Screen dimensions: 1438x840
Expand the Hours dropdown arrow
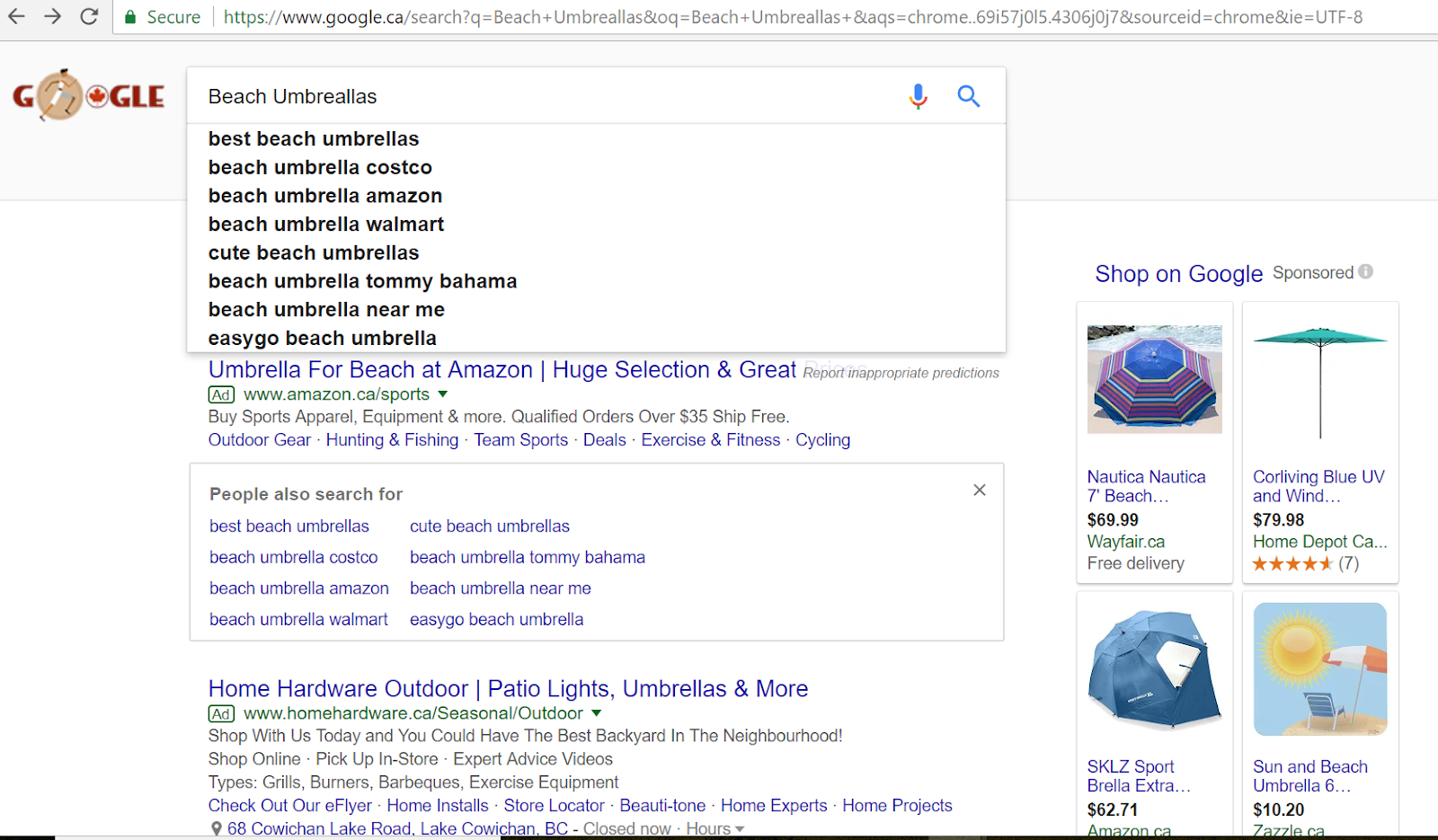tap(740, 829)
